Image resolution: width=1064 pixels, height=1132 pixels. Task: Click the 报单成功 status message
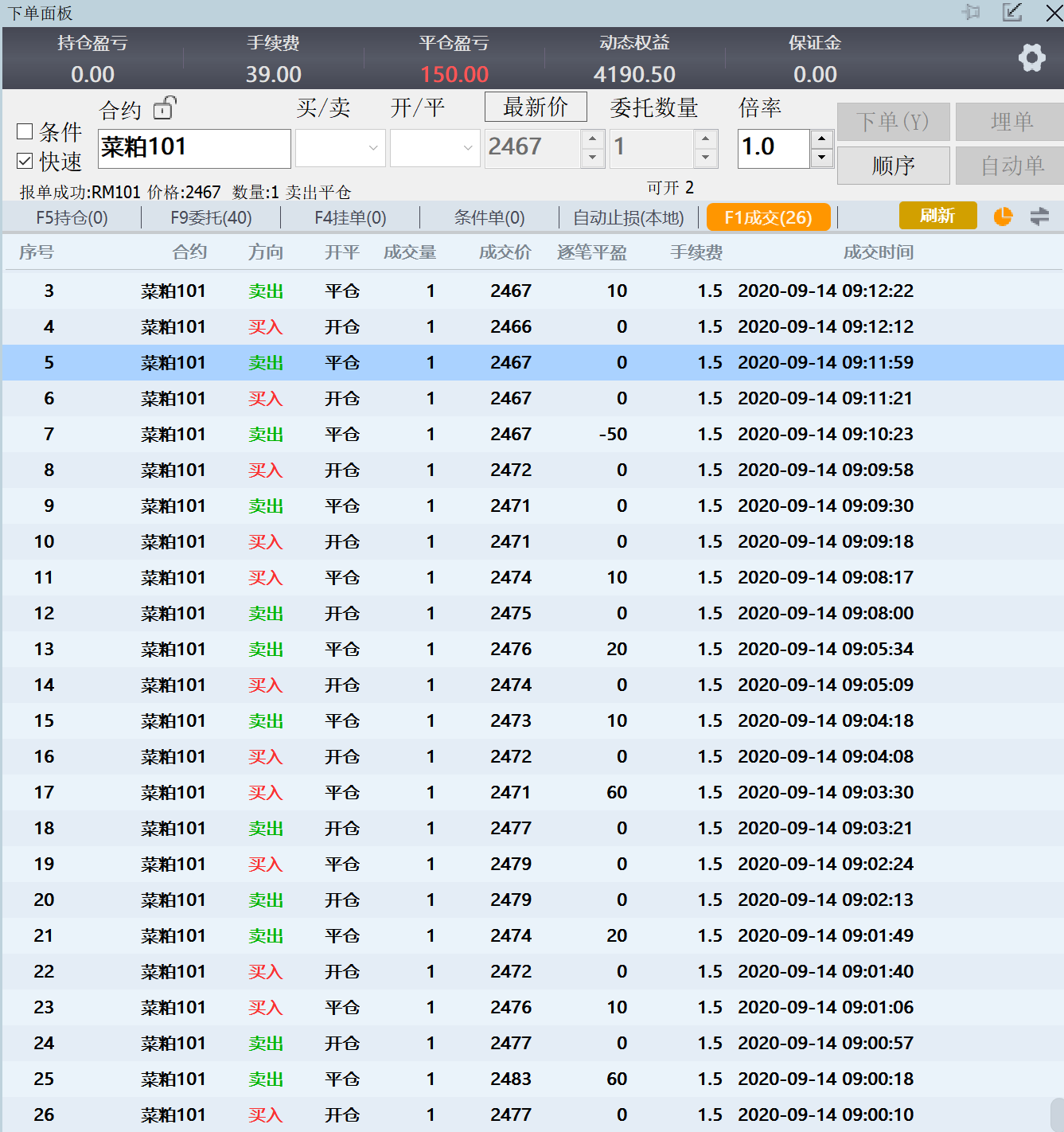(x=185, y=192)
